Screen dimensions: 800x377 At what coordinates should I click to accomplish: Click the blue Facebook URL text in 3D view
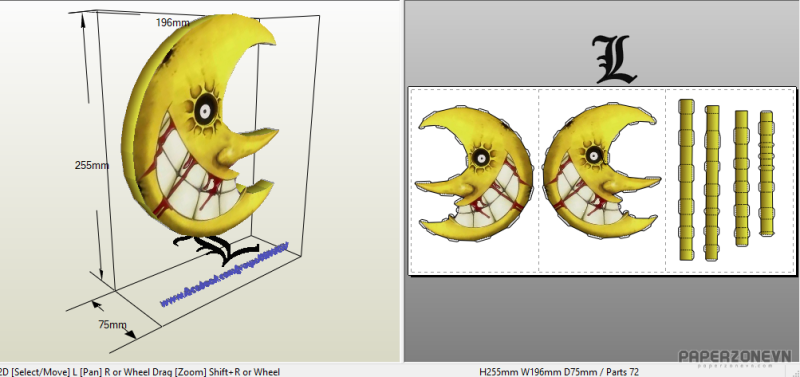point(225,274)
